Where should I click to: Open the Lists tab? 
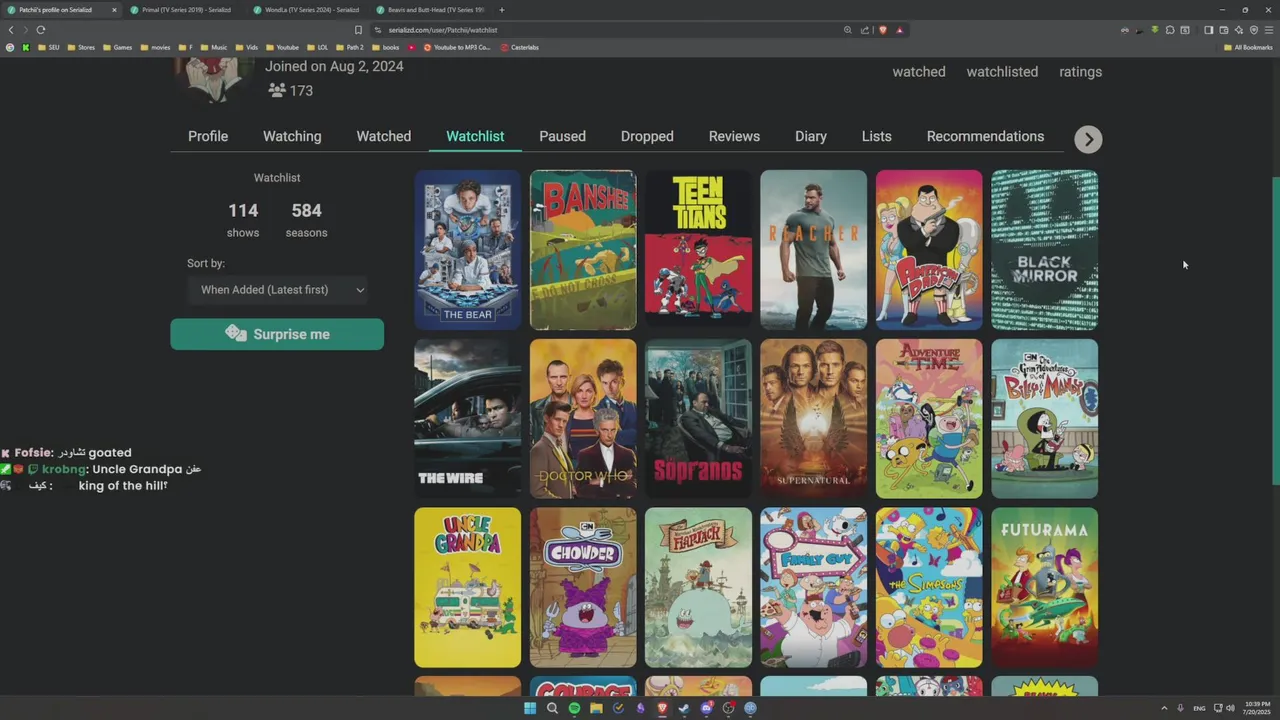[876, 136]
